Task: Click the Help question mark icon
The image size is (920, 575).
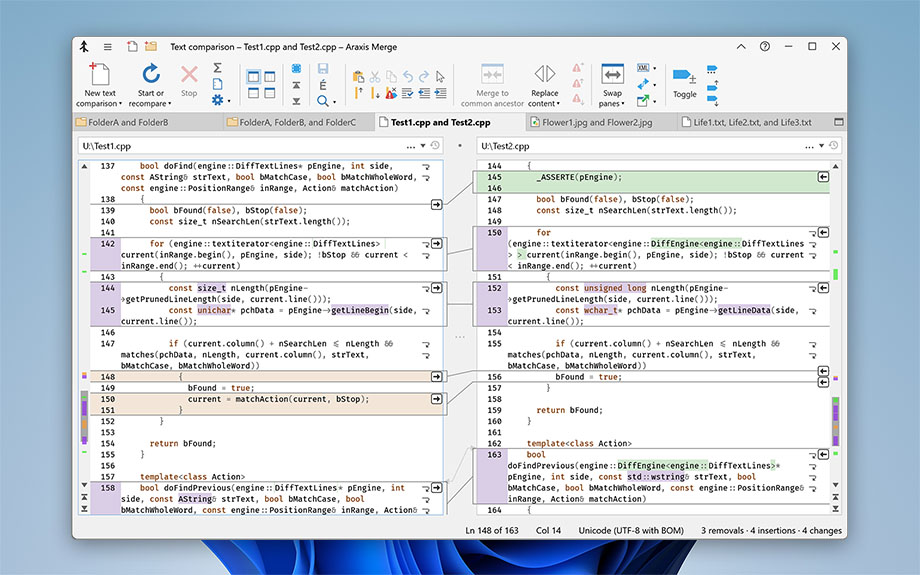Action: (765, 46)
